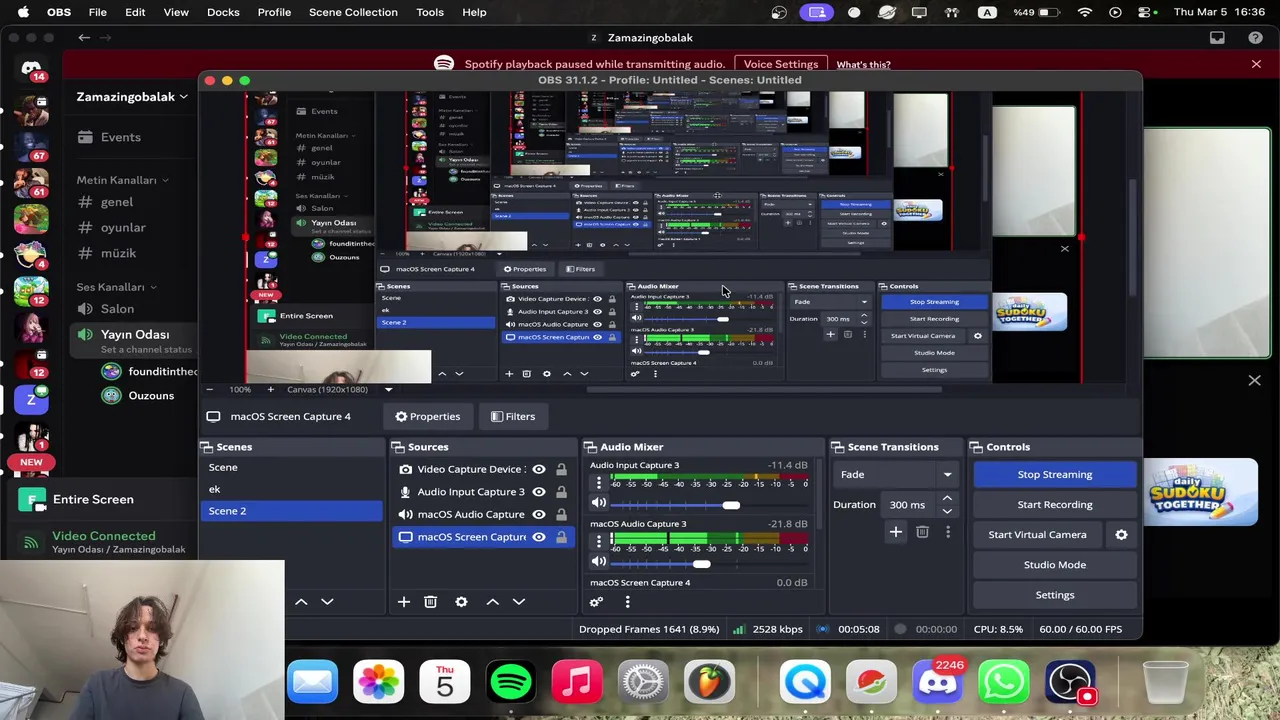Collapse the Ses Kanalları category
The image size is (1280, 720).
pos(116,287)
